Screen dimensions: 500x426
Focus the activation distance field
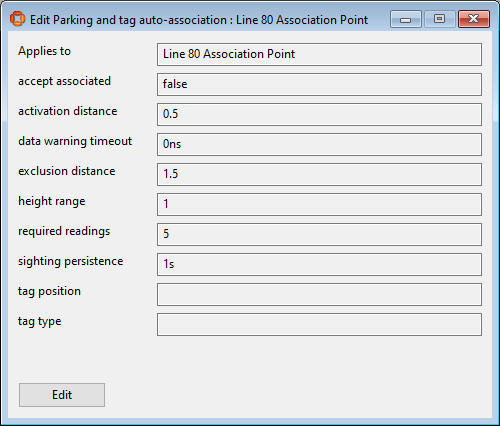[319, 114]
